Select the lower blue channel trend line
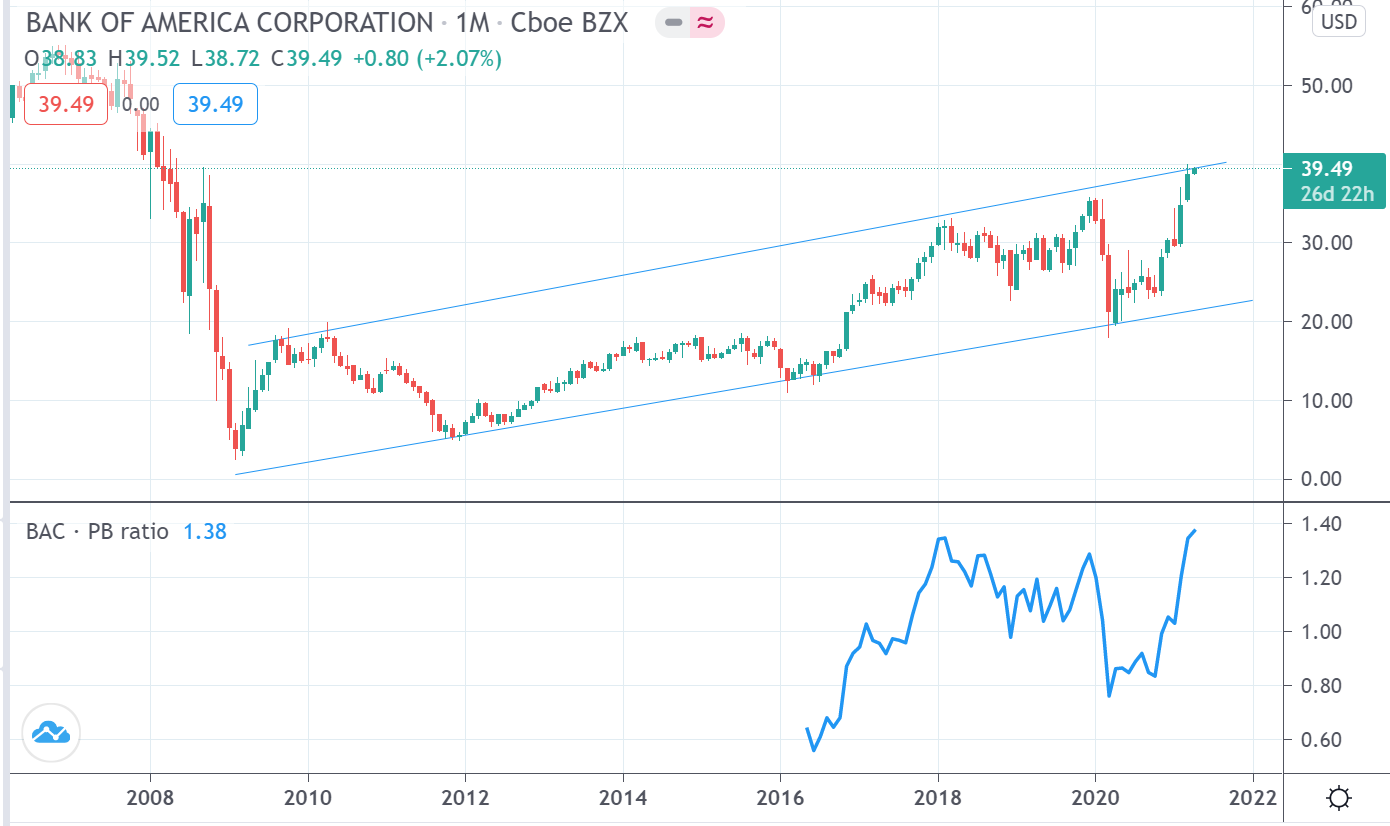This screenshot has width=1390, height=826. pos(744,386)
